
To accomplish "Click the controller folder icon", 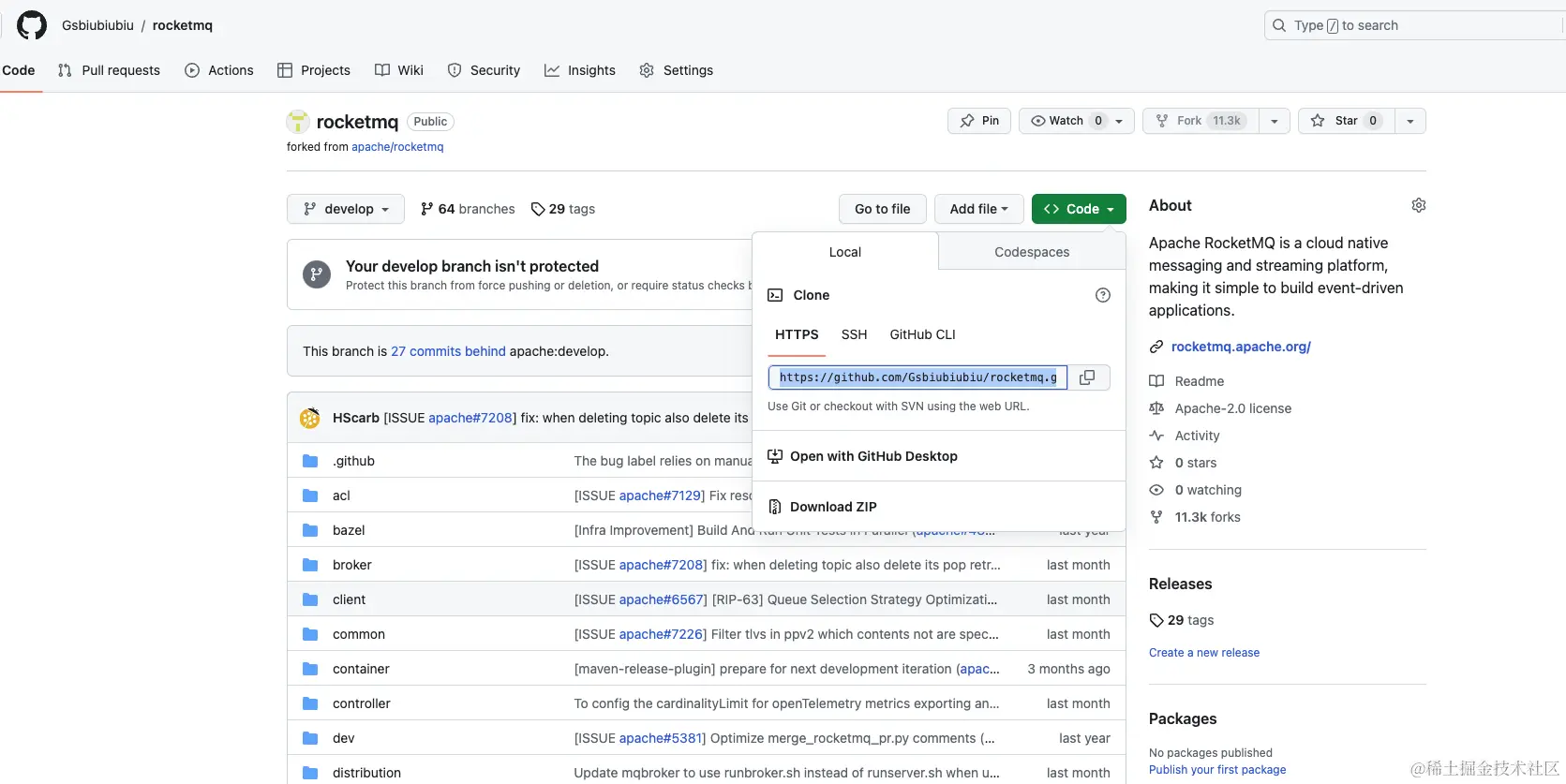I will [x=310, y=703].
